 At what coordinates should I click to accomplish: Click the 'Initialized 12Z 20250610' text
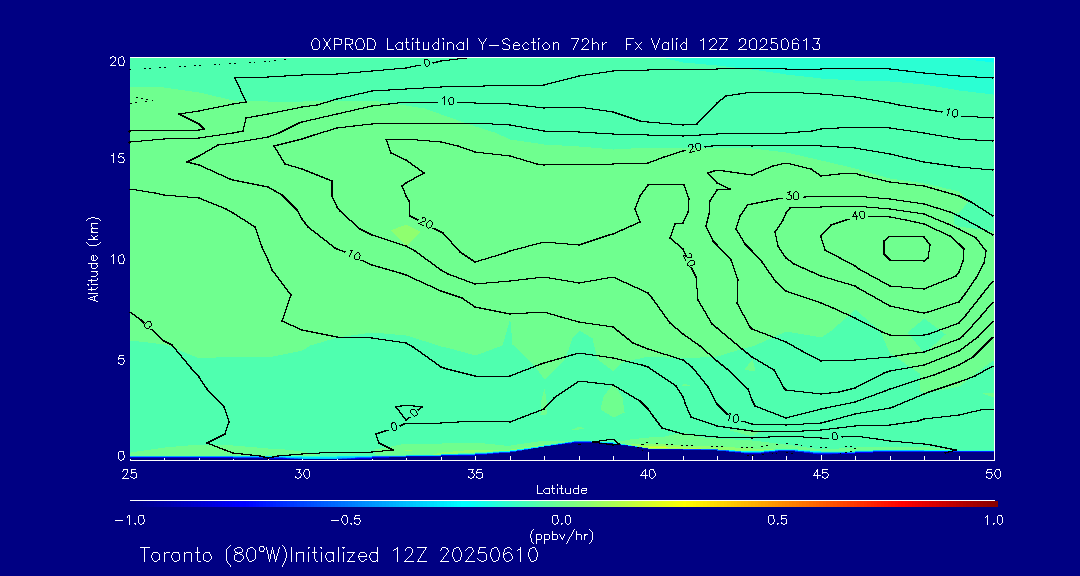(x=414, y=555)
